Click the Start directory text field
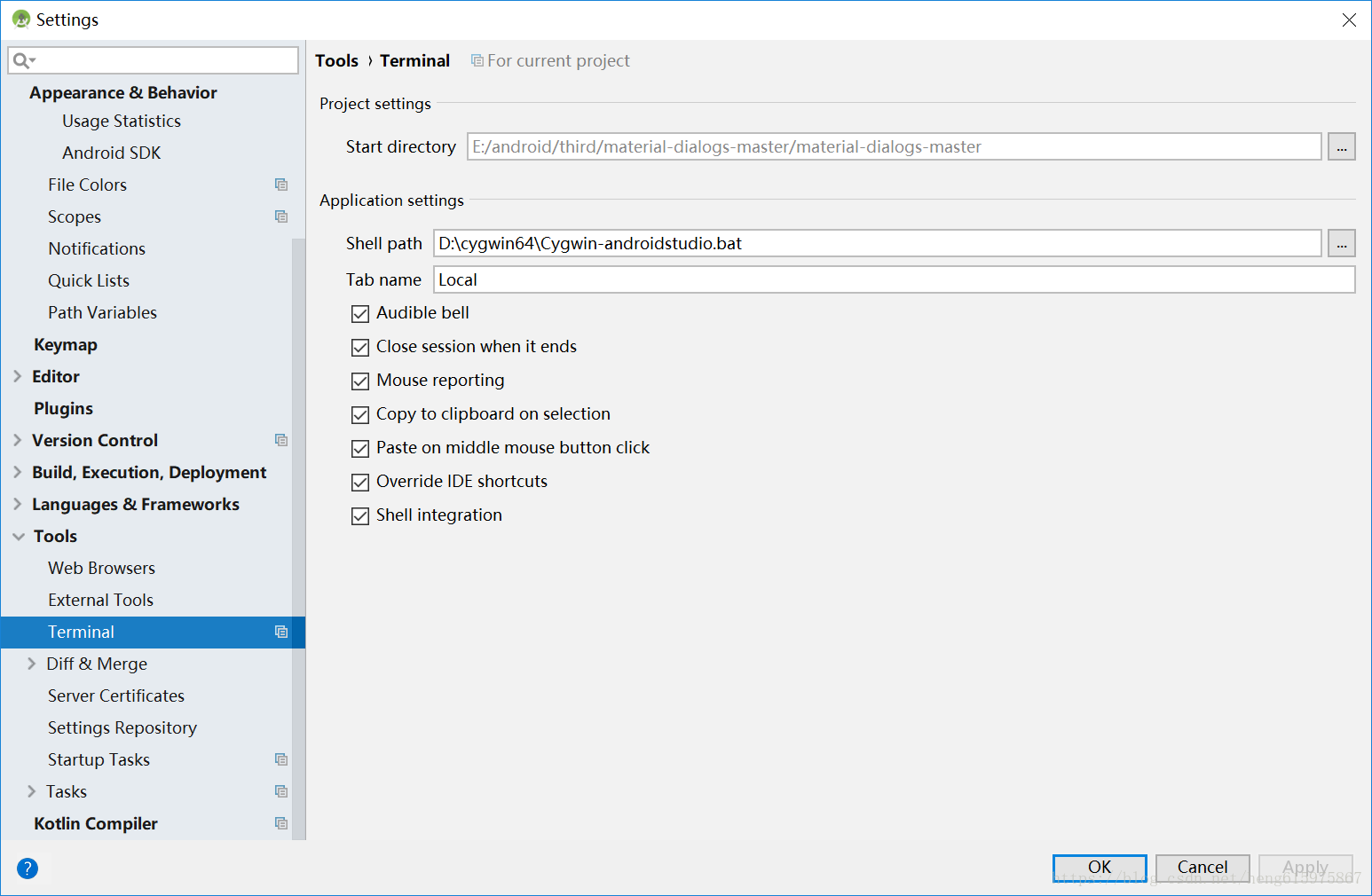The width and height of the screenshot is (1372, 896). pyautogui.click(x=895, y=146)
